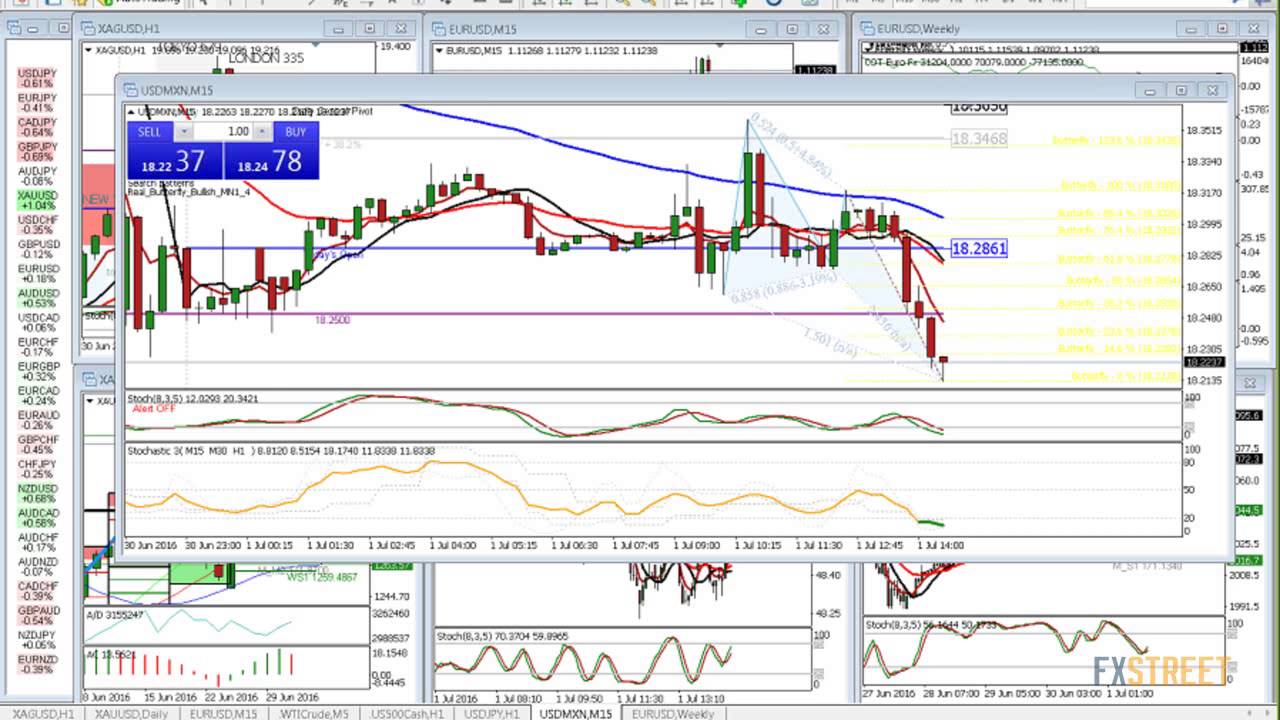1280x720 pixels.
Task: Click the volume field showing 1.00
Action: point(223,132)
